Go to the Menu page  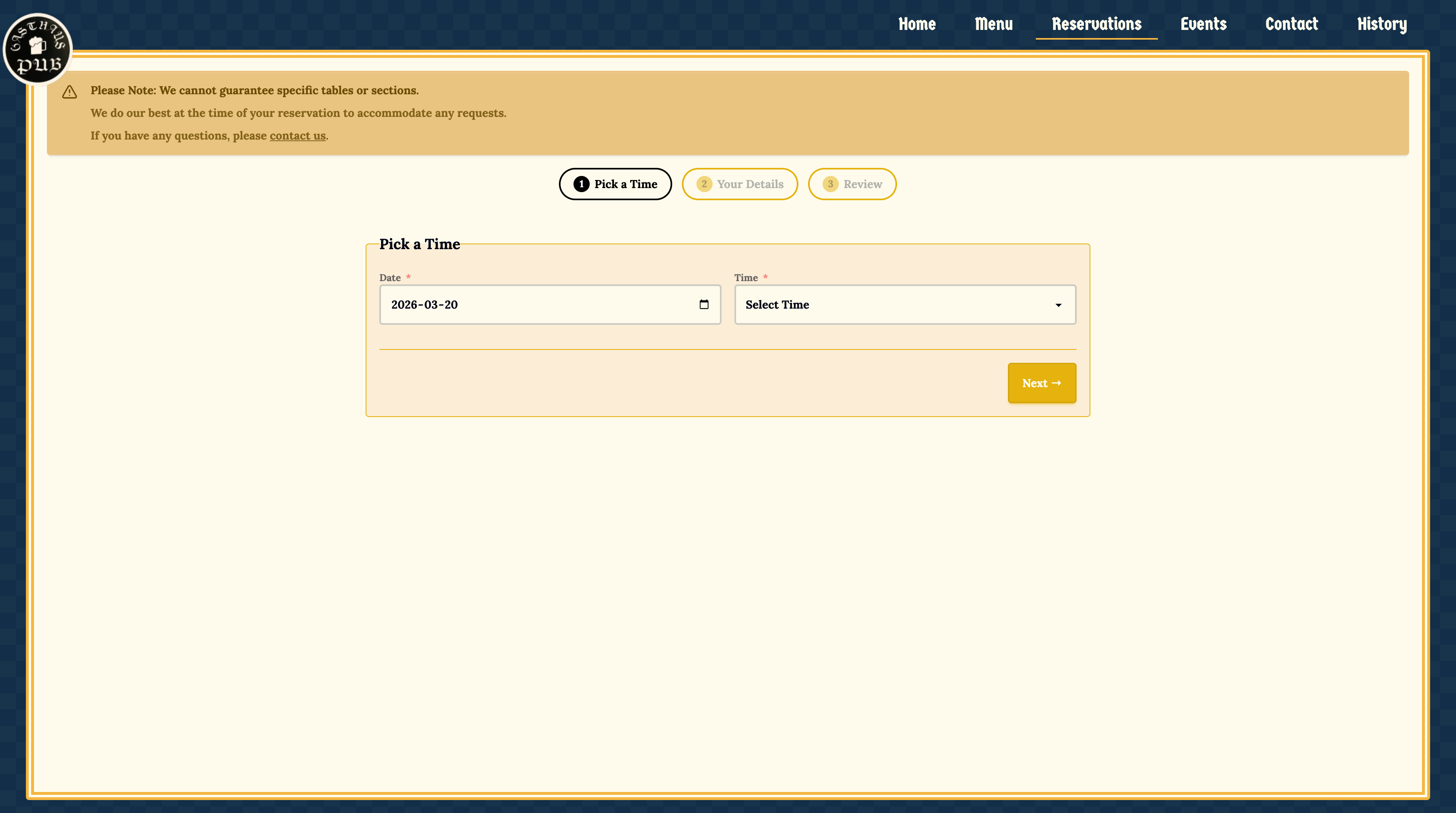click(994, 24)
